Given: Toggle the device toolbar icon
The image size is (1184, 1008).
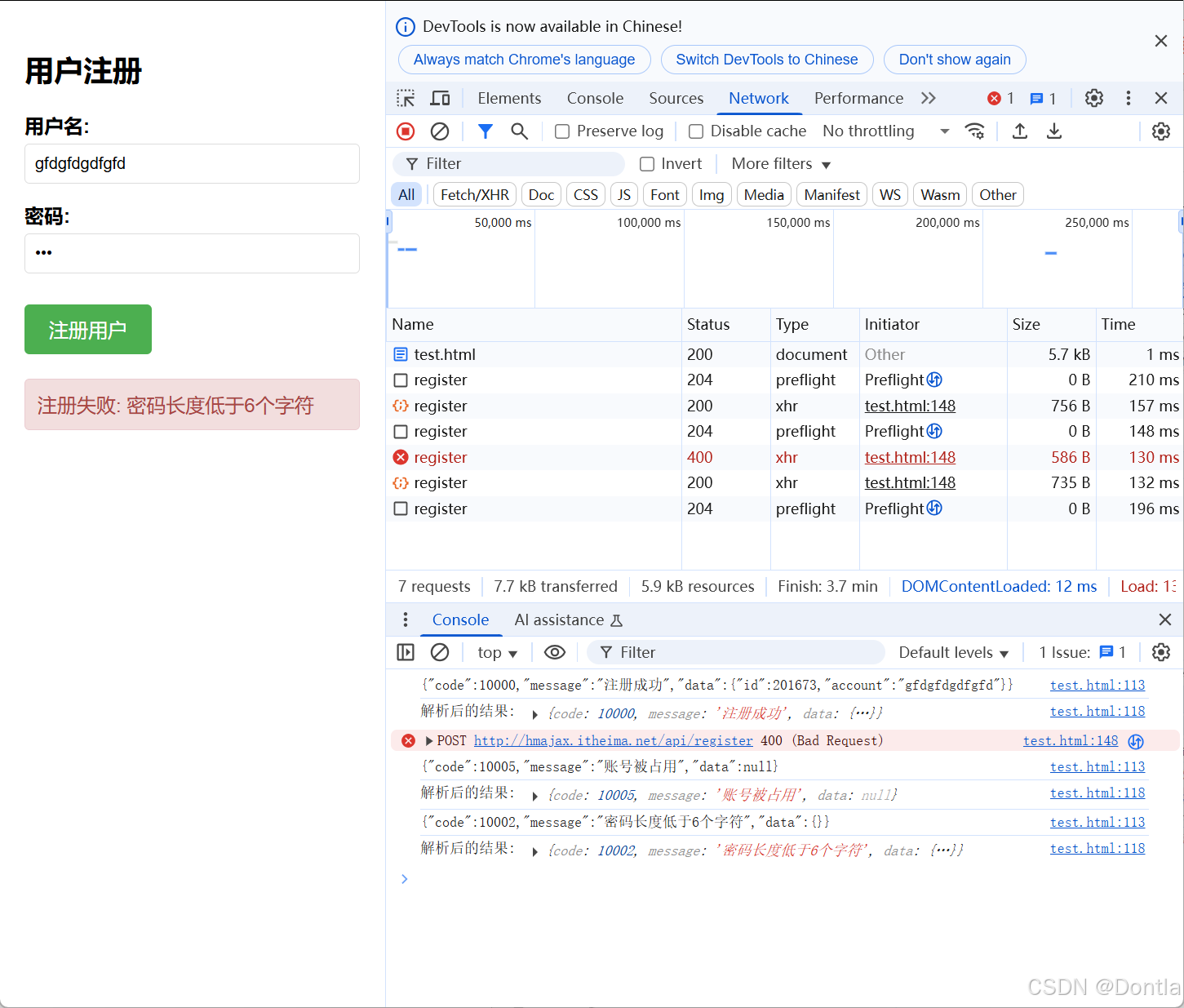Looking at the screenshot, I should [441, 99].
